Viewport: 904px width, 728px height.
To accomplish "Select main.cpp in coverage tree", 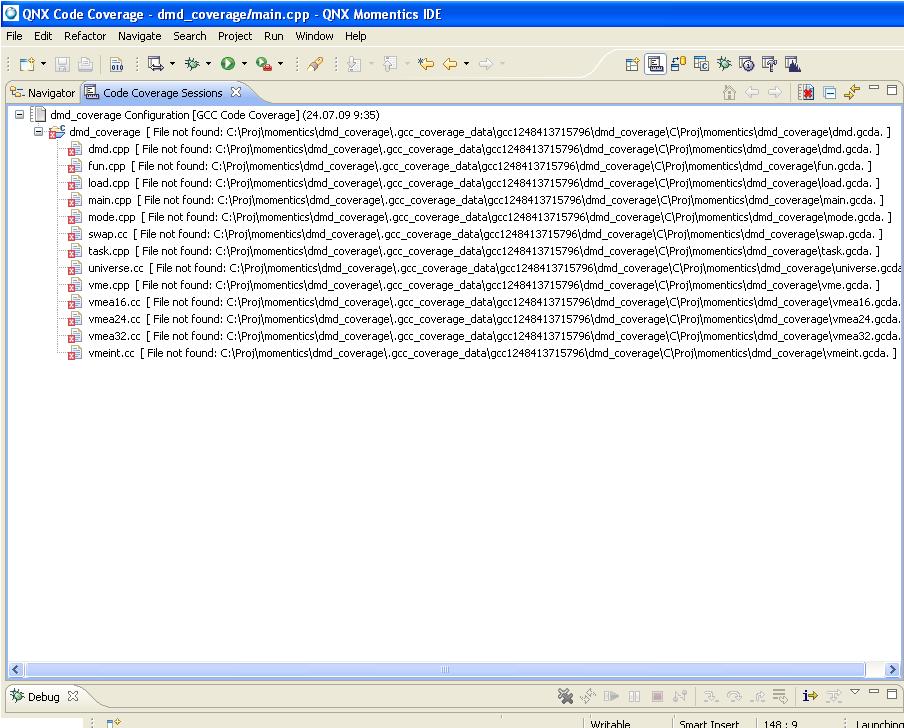I will pyautogui.click(x=109, y=200).
